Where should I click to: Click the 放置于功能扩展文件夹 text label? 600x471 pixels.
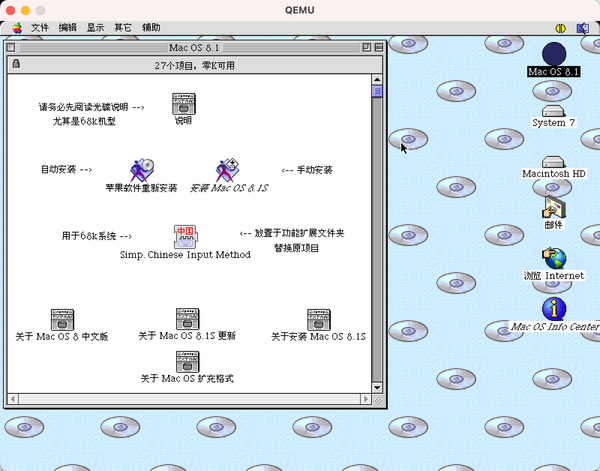tap(299, 233)
